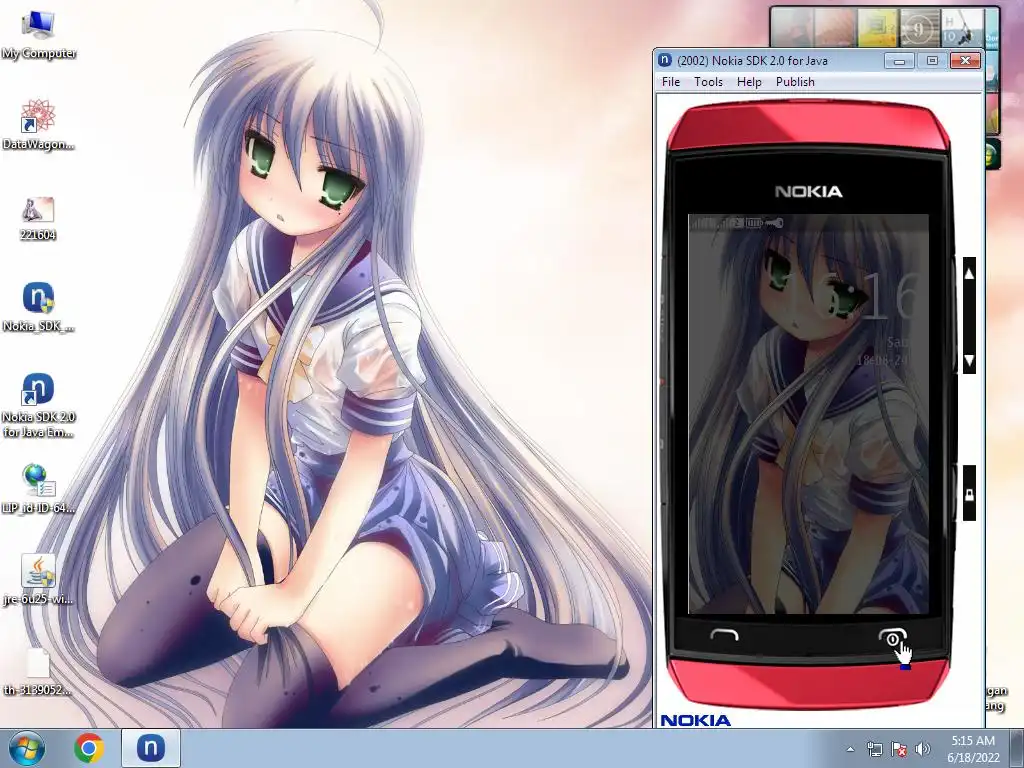Open the My Computer desktop icon
1024x768 pixels.
(38, 36)
